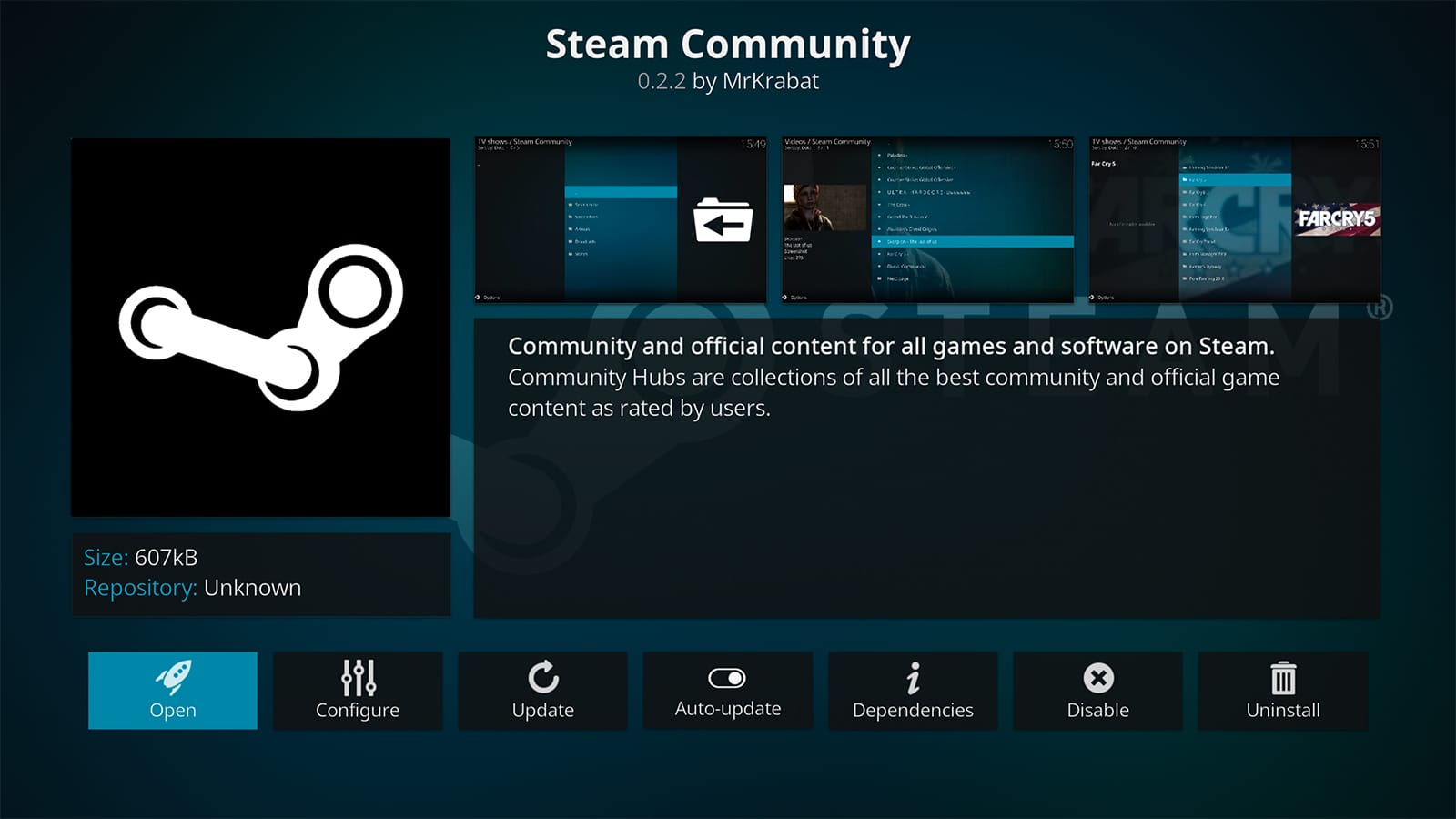Image resolution: width=1456 pixels, height=819 pixels.
Task: Select the Configure text label
Action: [x=358, y=711]
